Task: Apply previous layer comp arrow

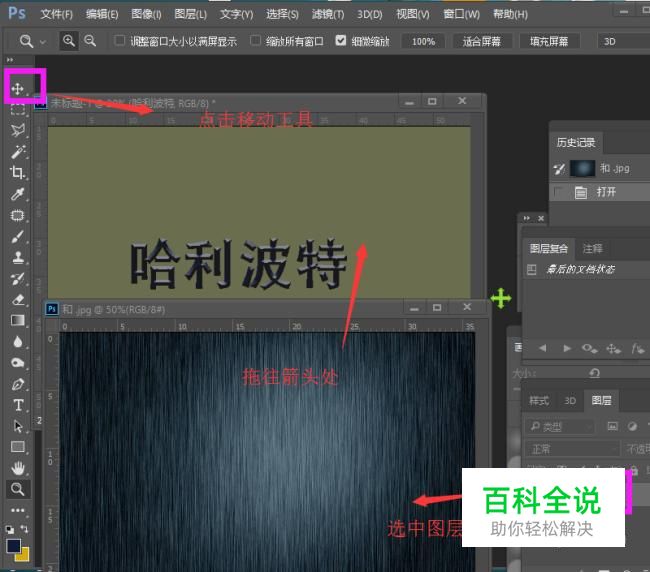Action: pyautogui.click(x=542, y=348)
